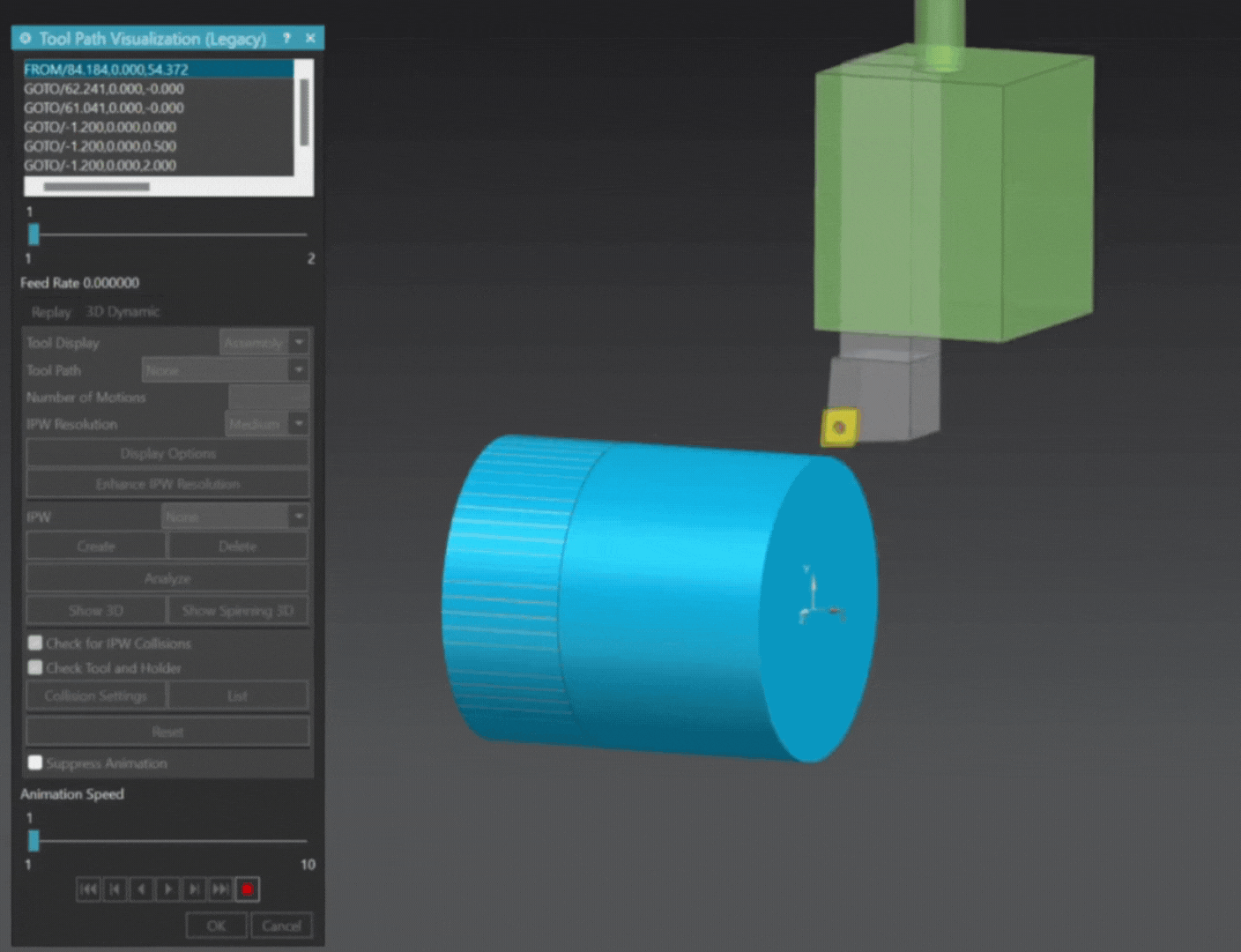This screenshot has width=1241, height=952.
Task: Play the tool path in reverse
Action: 141,889
